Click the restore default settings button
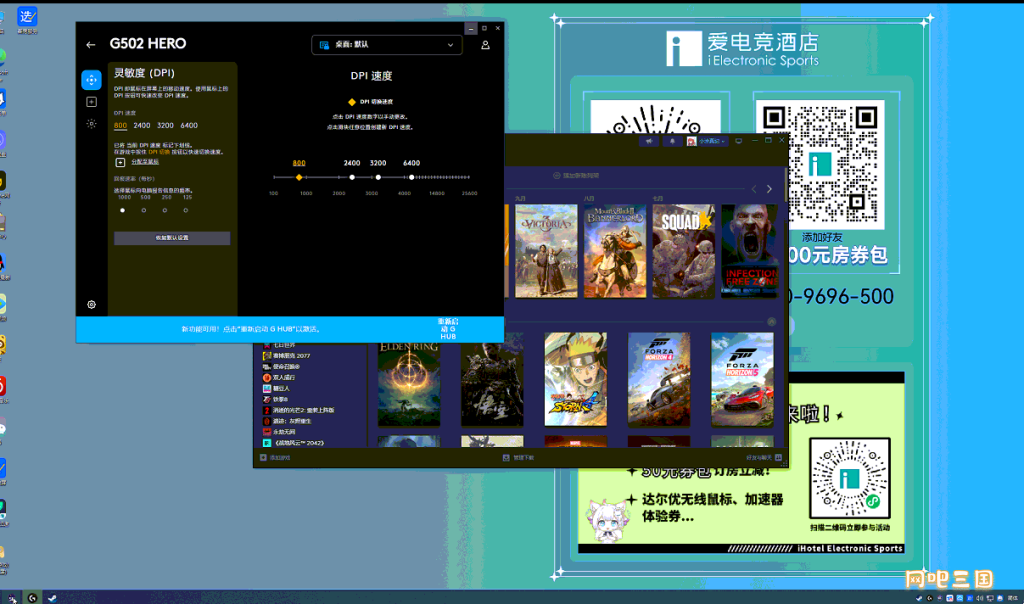The width and height of the screenshot is (1024, 604). point(172,238)
